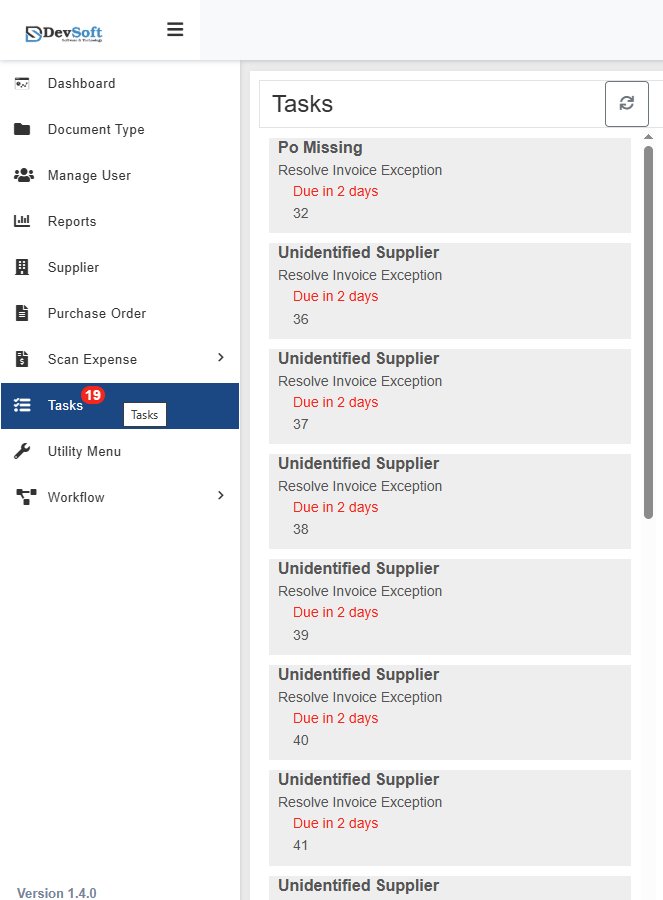Select the Supplier building icon
Image resolution: width=663 pixels, height=900 pixels.
tap(24, 267)
